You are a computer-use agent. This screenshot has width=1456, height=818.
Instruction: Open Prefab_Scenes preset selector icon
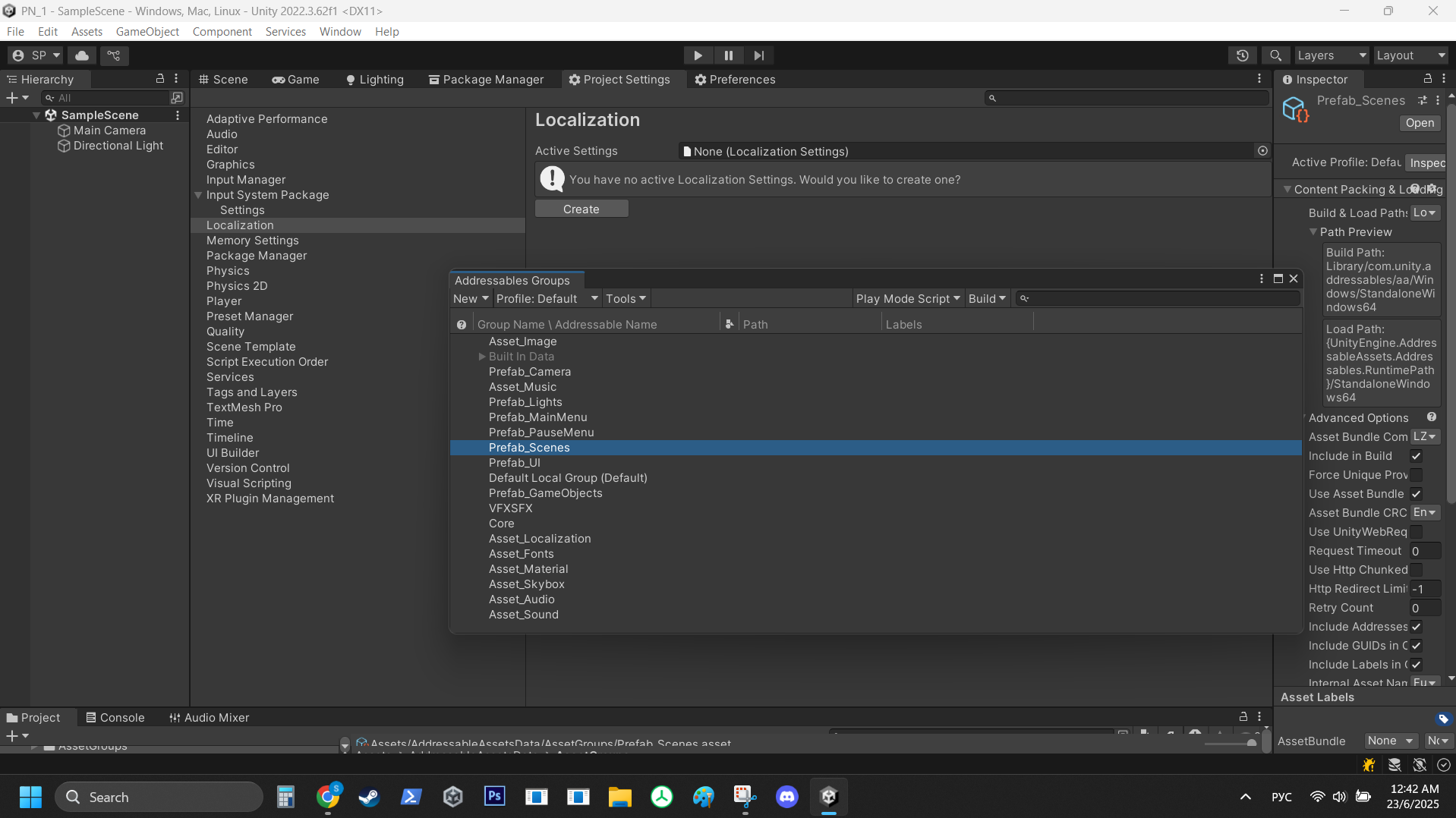coord(1423,100)
